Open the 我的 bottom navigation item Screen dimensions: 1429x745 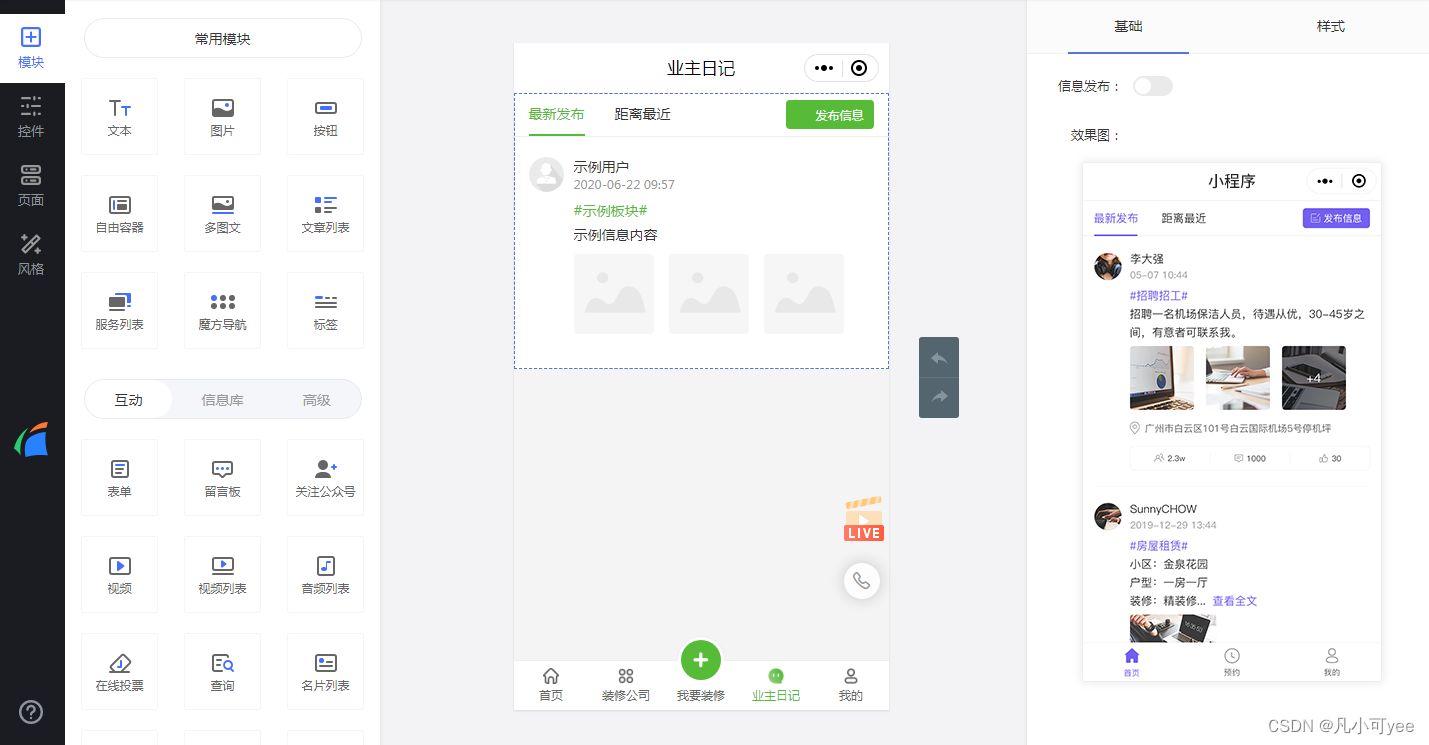coord(851,685)
